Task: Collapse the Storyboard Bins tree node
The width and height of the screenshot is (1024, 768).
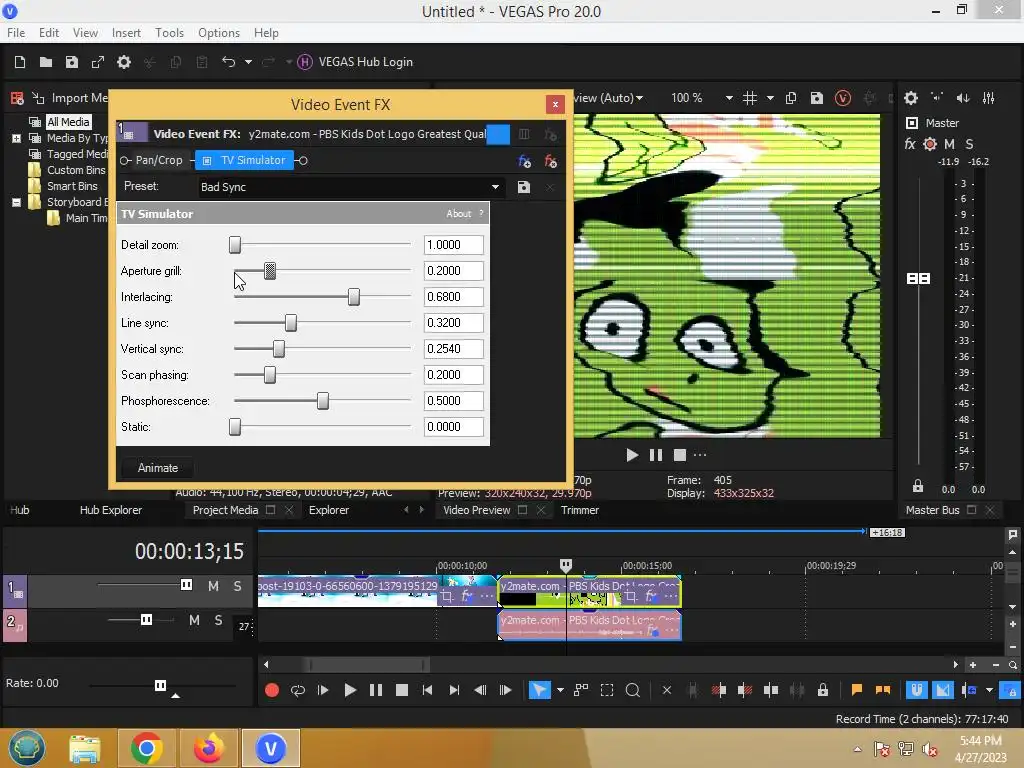Action: pyautogui.click(x=16, y=202)
